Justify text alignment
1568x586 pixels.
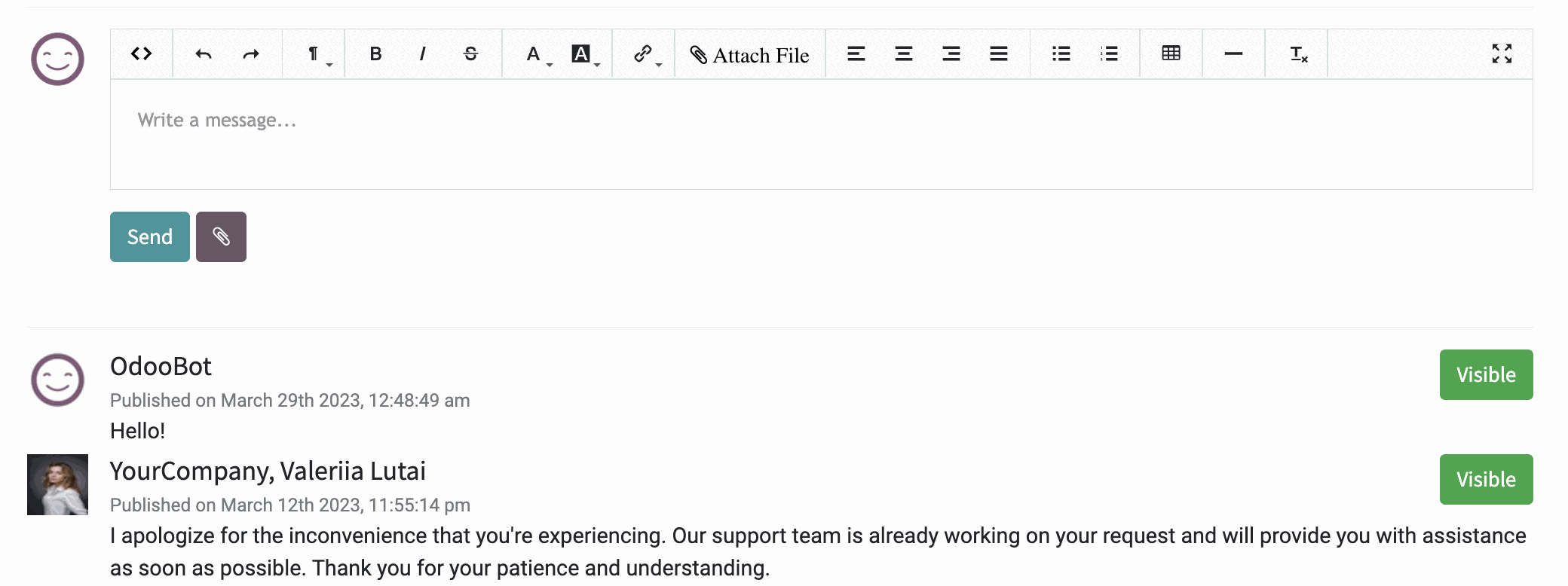click(999, 54)
